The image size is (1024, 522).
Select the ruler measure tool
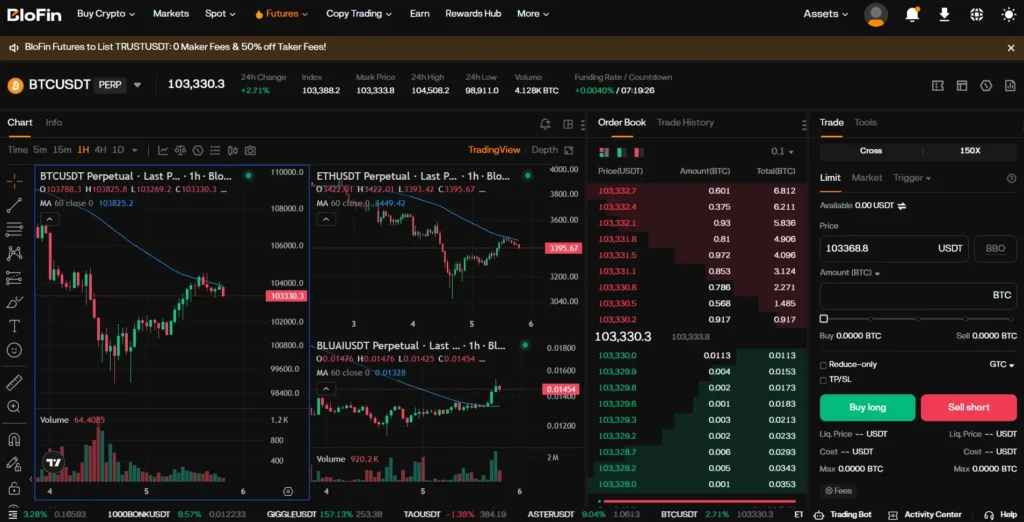point(14,382)
